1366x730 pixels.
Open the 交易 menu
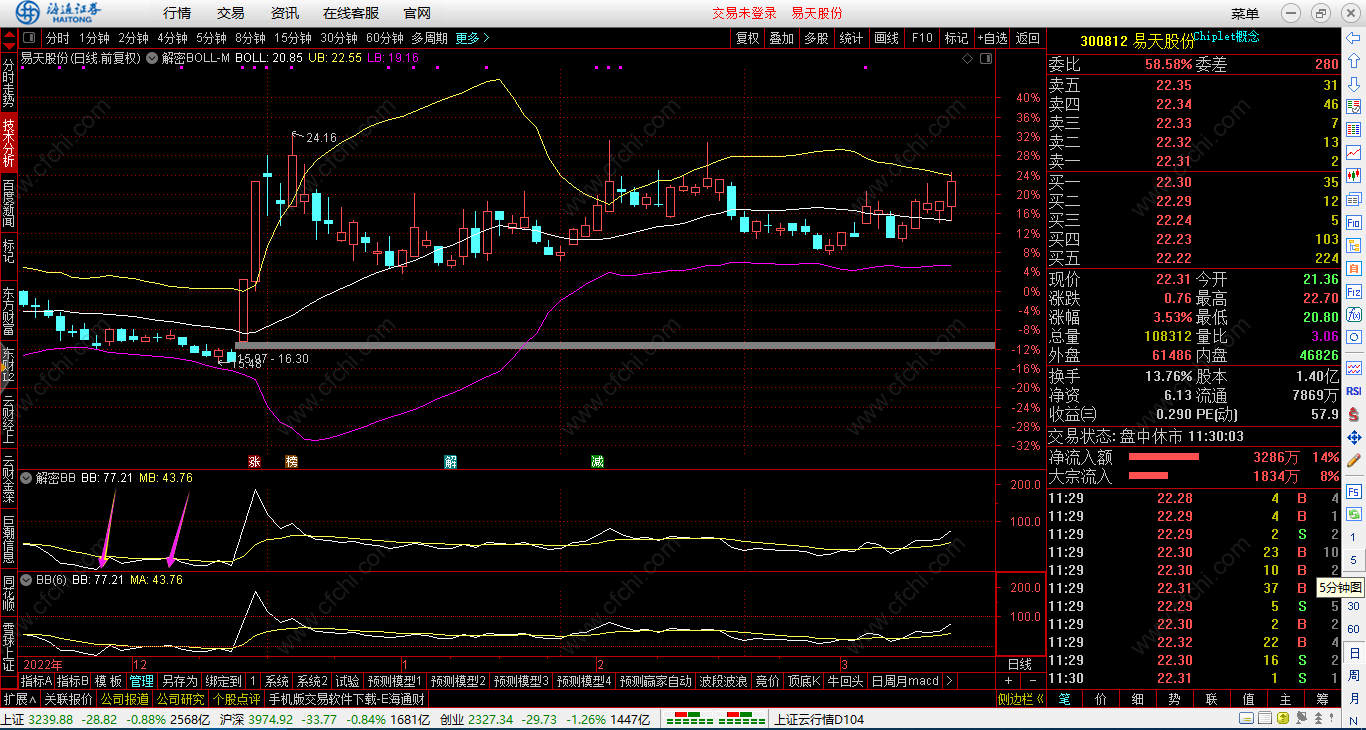pos(231,13)
